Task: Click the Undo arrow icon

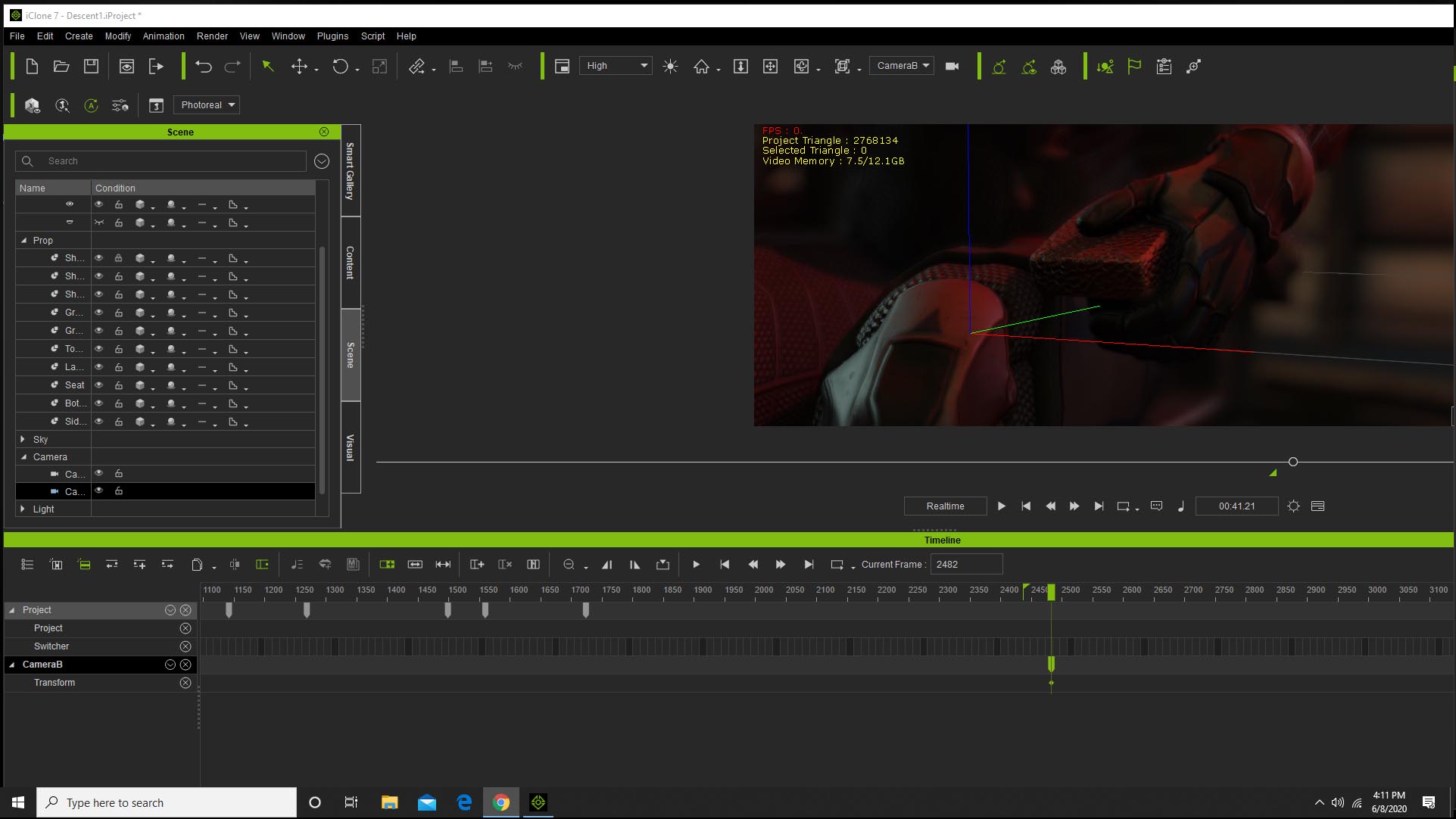Action: (x=203, y=67)
